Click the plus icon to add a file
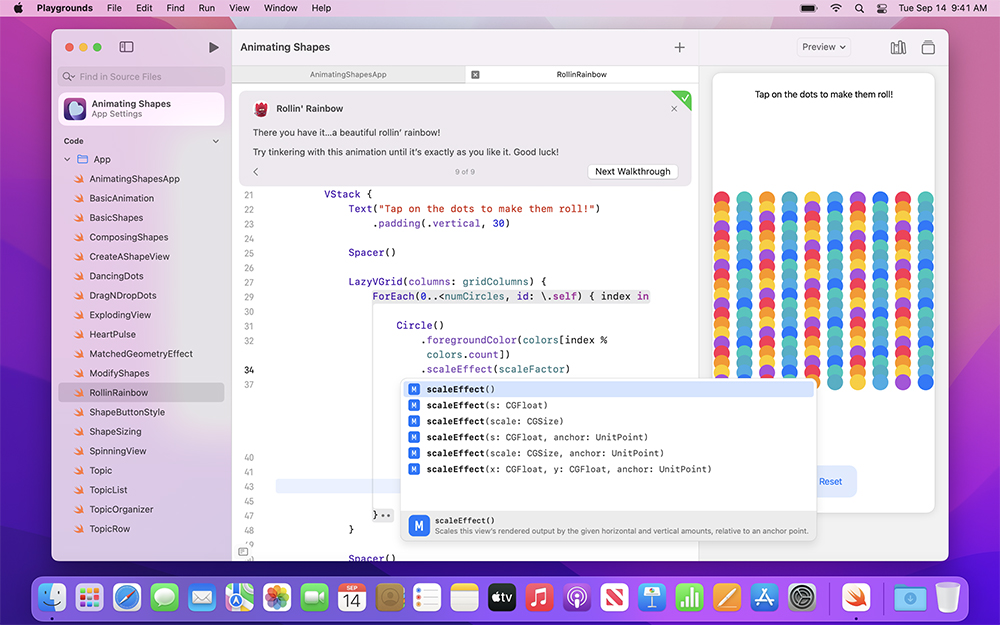This screenshot has width=1000, height=625. tap(680, 47)
